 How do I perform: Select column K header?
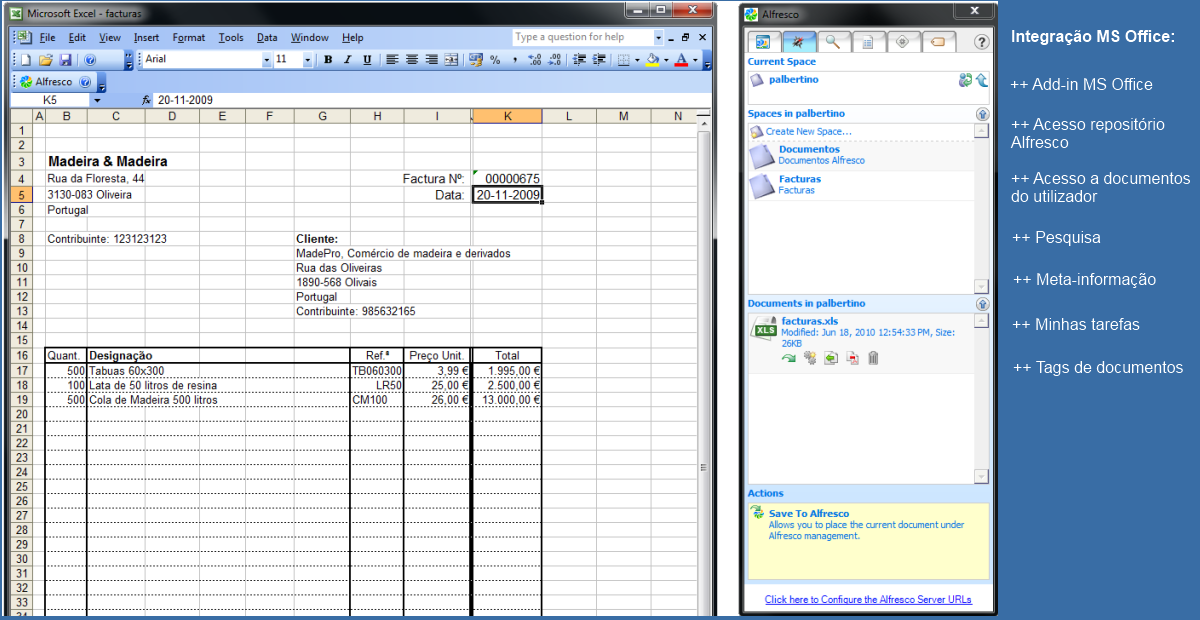point(507,117)
